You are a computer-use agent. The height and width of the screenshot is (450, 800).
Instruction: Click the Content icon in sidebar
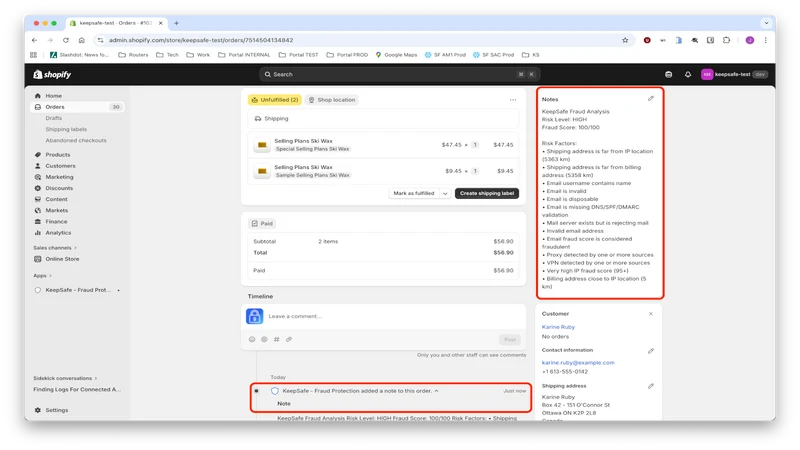point(38,199)
